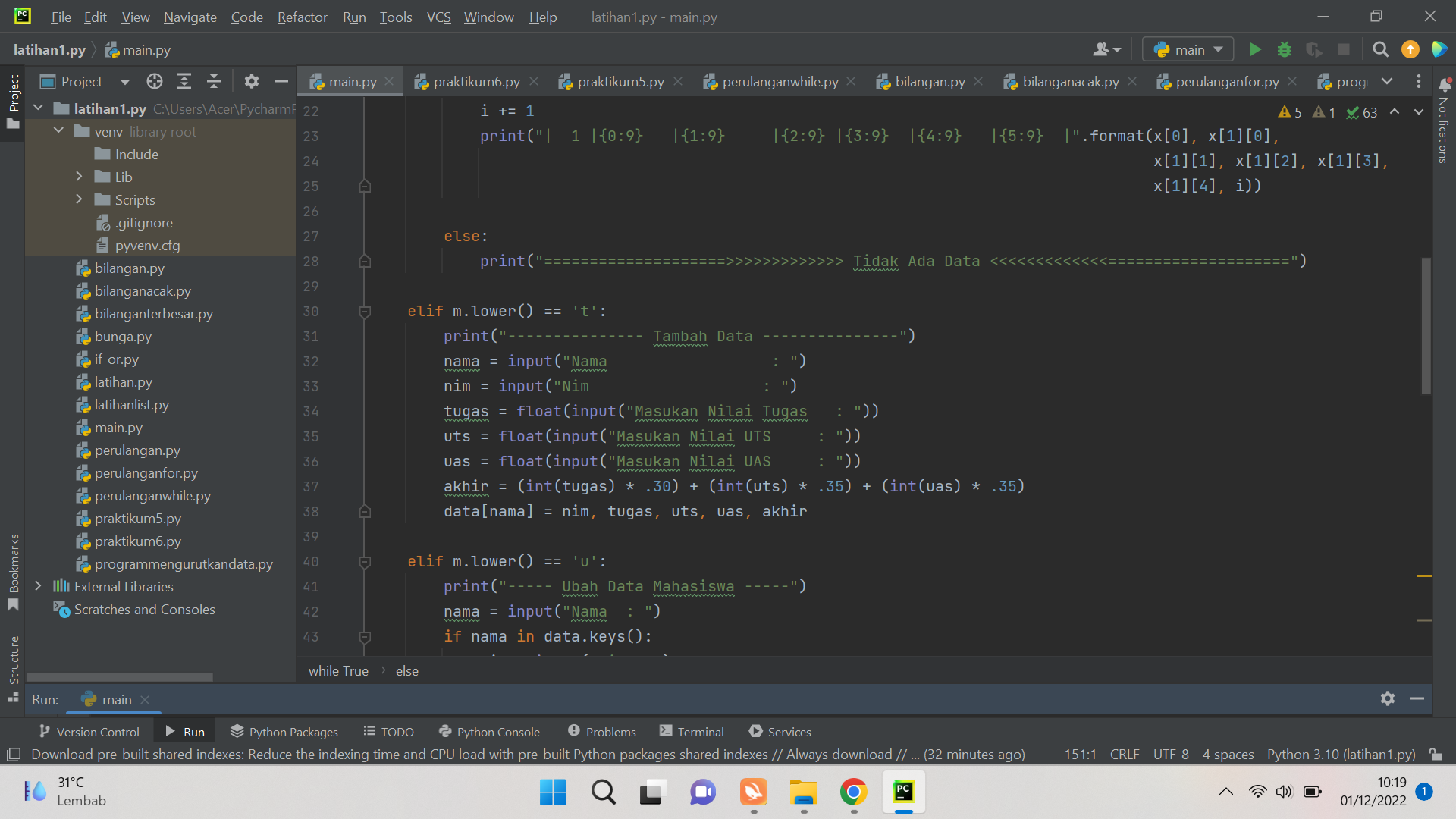
Task: Toggle the Bookmarks tool window
Action: (x=14, y=572)
